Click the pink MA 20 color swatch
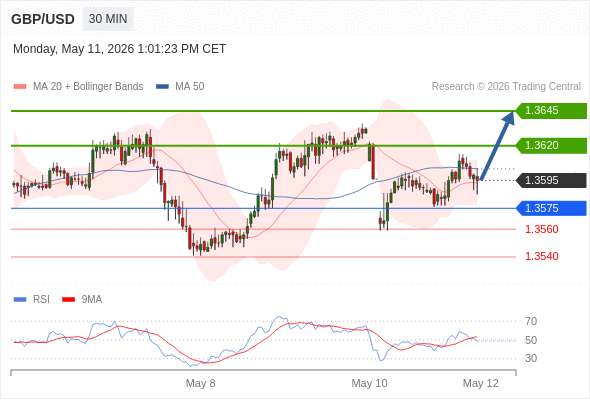The height and width of the screenshot is (400, 590). click(x=20, y=87)
